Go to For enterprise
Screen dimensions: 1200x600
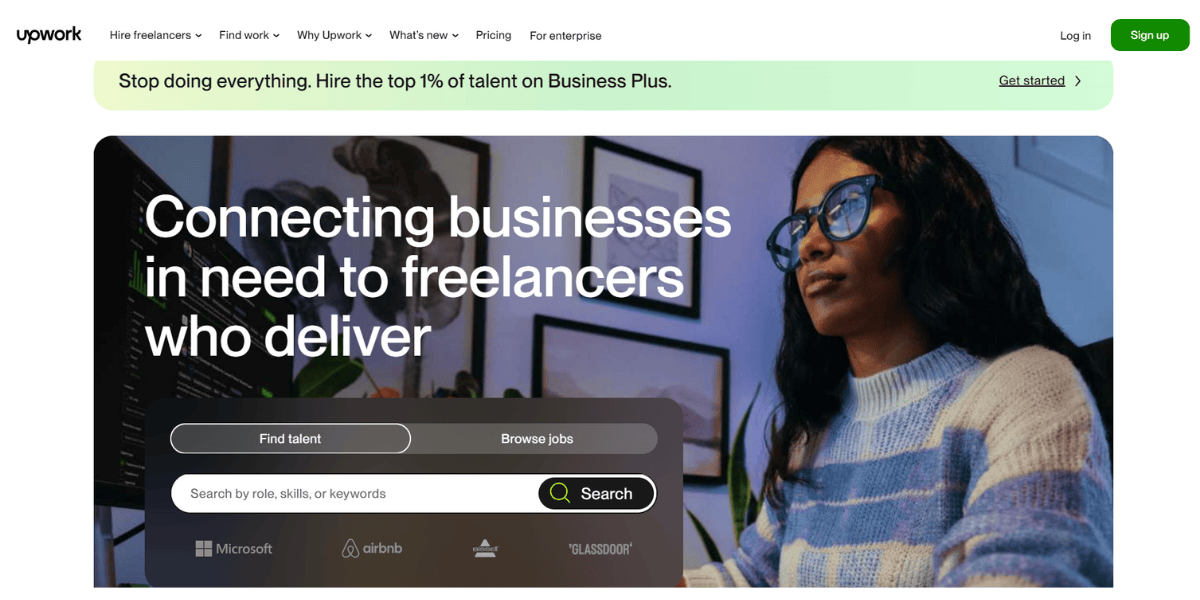pyautogui.click(x=566, y=35)
